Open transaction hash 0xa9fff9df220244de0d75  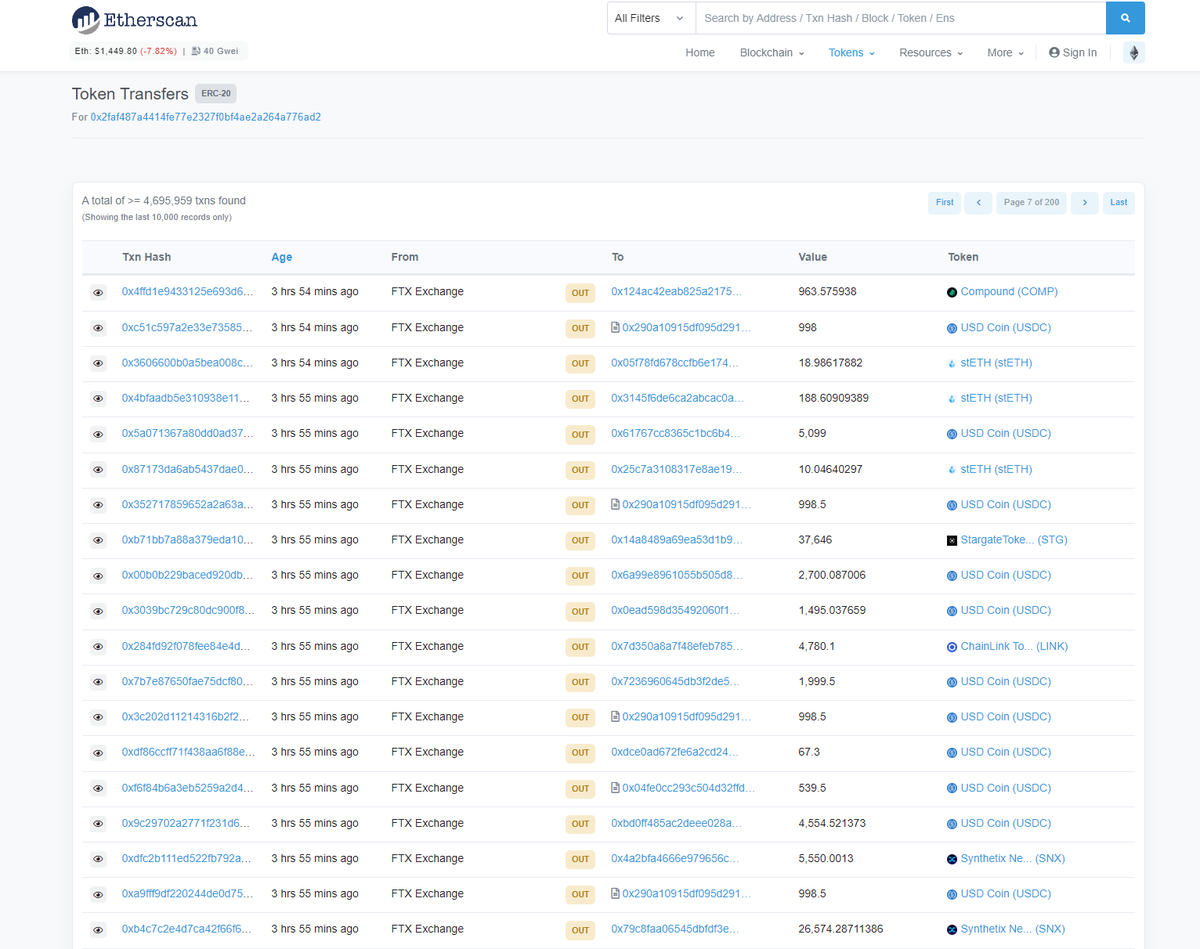(188, 894)
